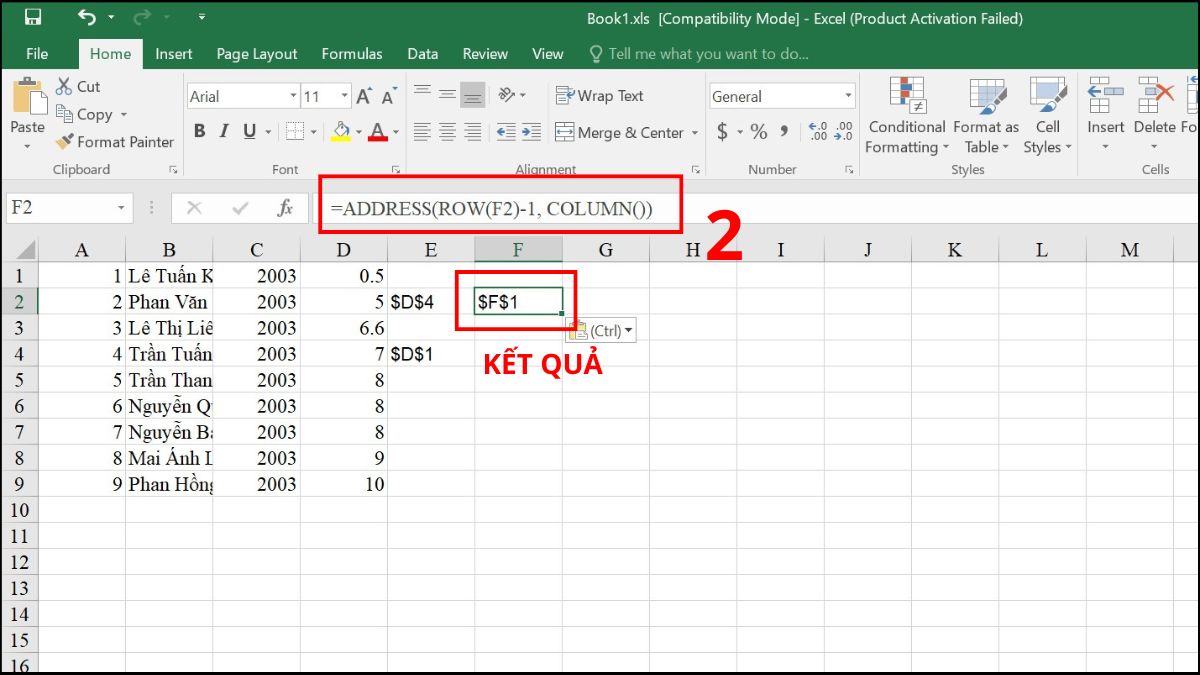Apply center alignment to the cell

pyautogui.click(x=447, y=131)
